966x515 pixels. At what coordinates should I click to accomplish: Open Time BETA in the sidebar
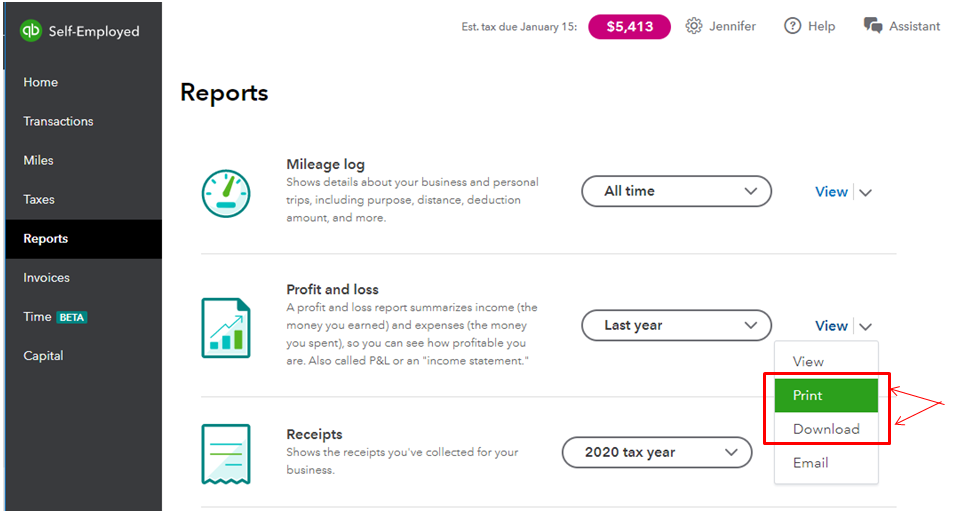click(x=55, y=316)
